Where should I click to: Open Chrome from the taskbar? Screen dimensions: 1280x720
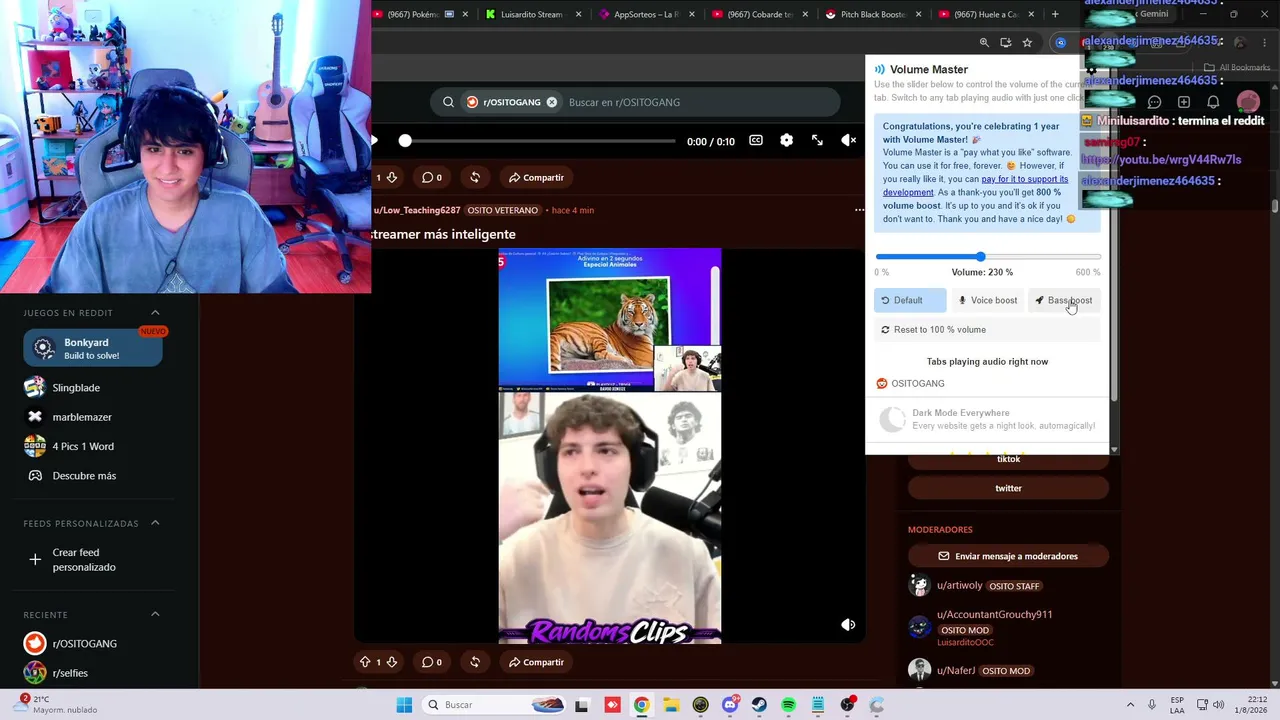point(641,705)
